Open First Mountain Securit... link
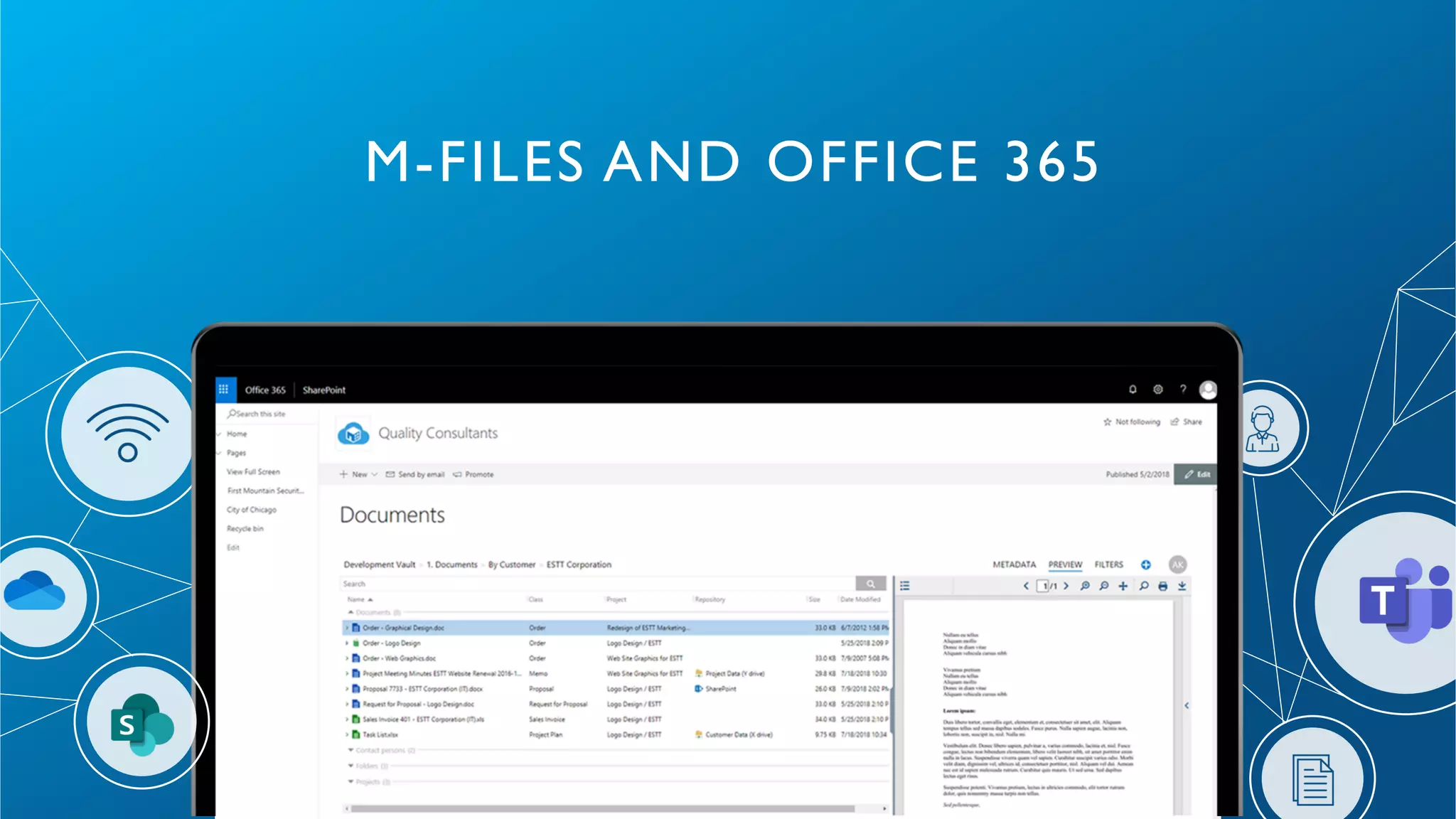The height and width of the screenshot is (819, 1456). (265, 491)
